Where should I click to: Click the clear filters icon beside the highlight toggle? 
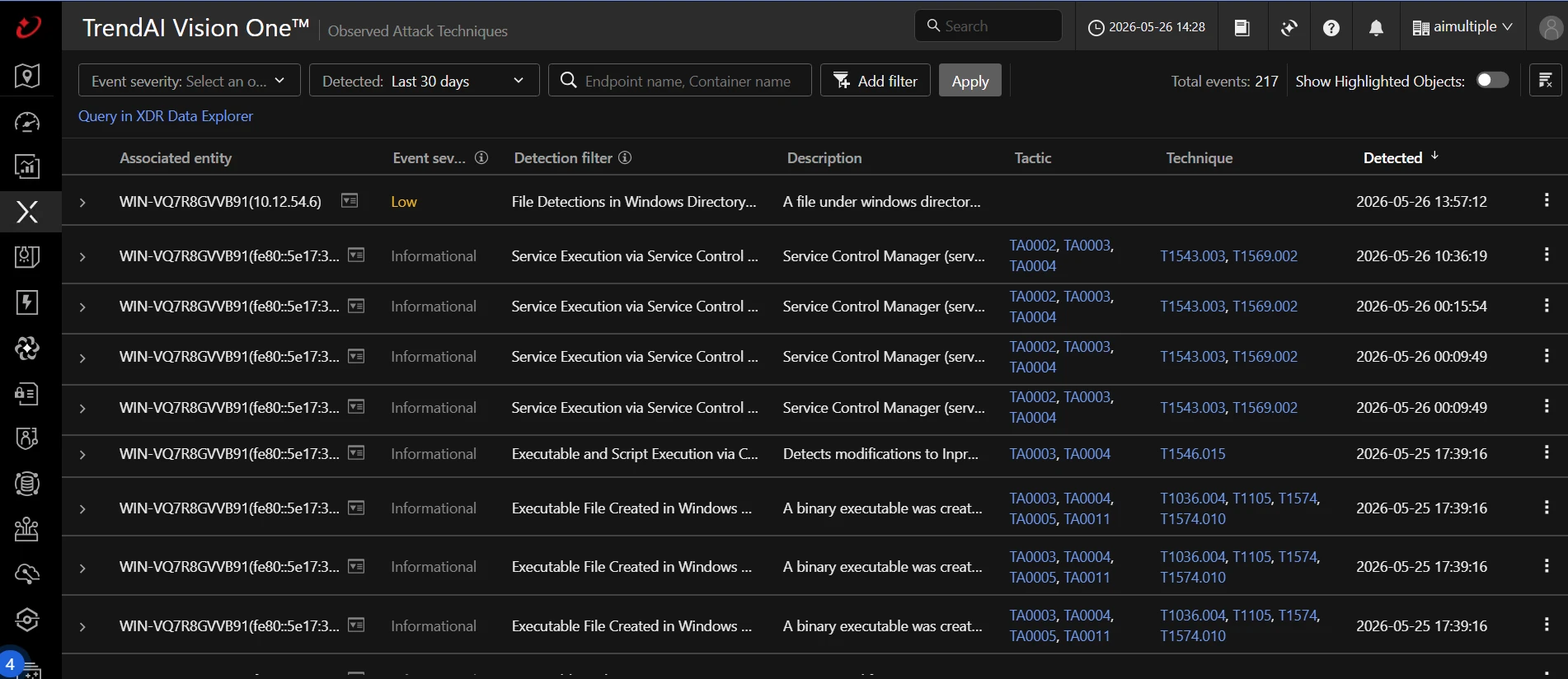(x=1545, y=81)
